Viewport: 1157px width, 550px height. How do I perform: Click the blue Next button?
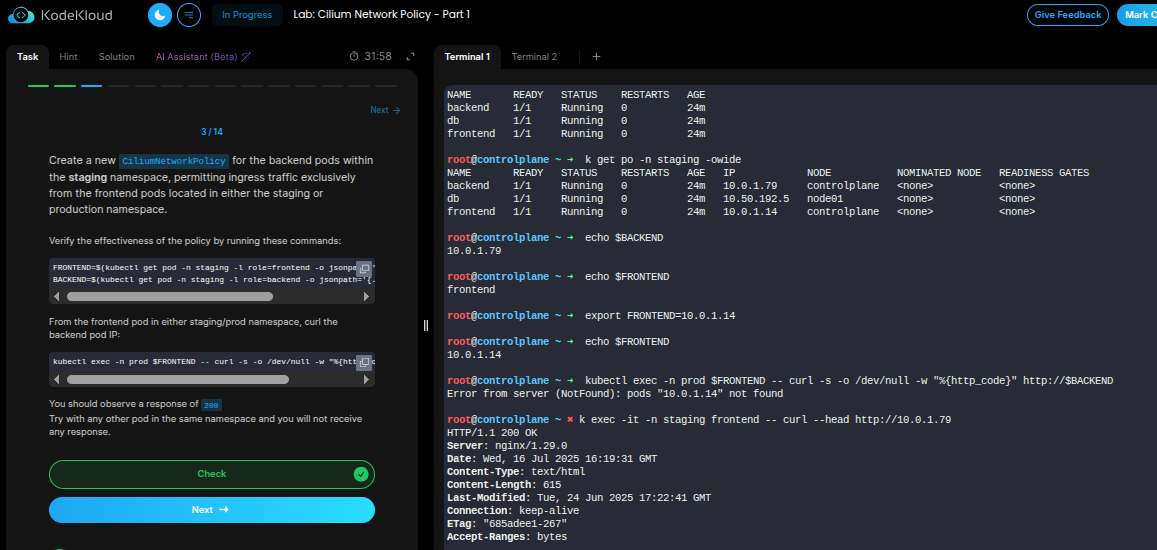211,510
